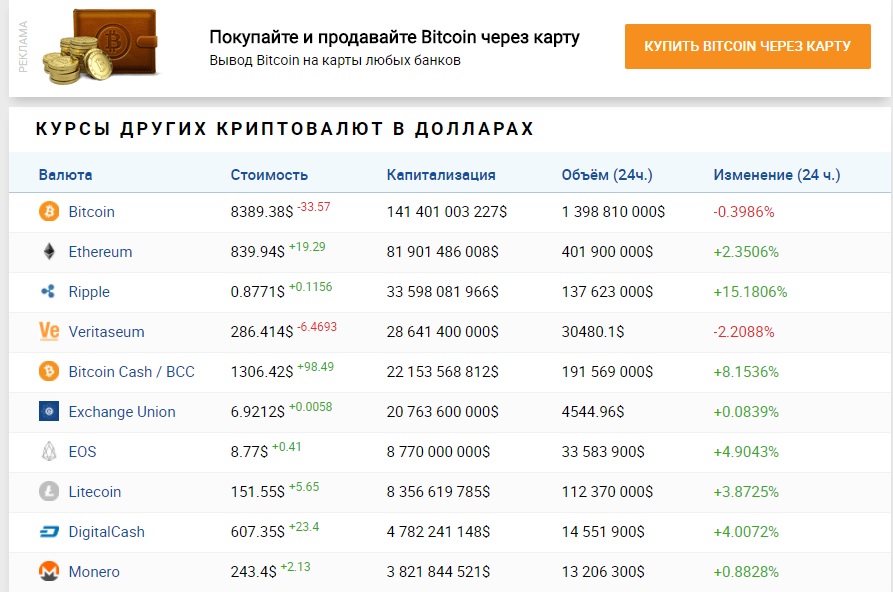
Task: Click the Bitcoin coin icon
Action: 48,212
